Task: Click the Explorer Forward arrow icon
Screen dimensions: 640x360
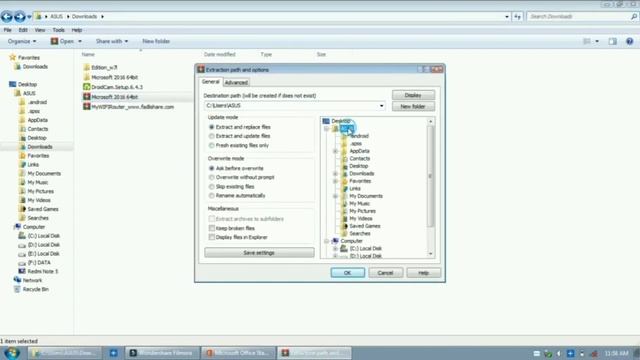Action: pos(19,17)
